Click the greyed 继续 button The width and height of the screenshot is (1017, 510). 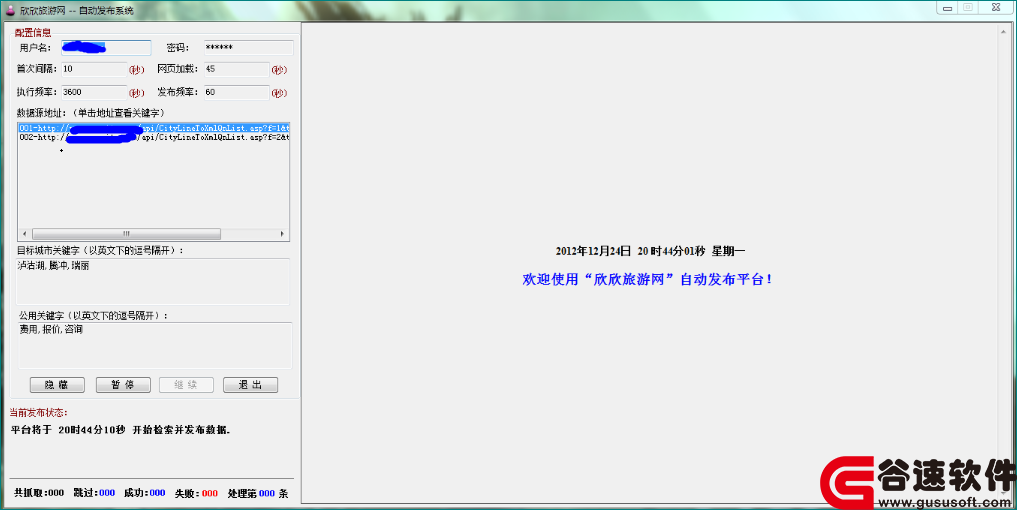[x=186, y=385]
